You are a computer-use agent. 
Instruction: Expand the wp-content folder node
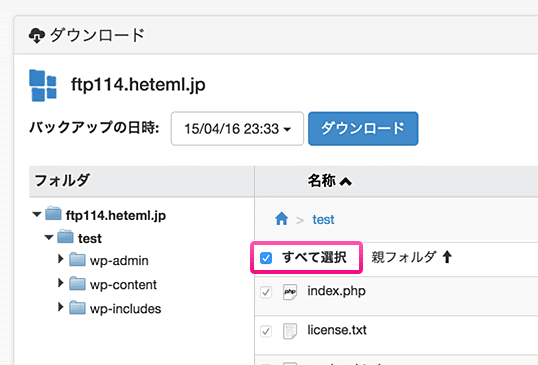tap(61, 283)
